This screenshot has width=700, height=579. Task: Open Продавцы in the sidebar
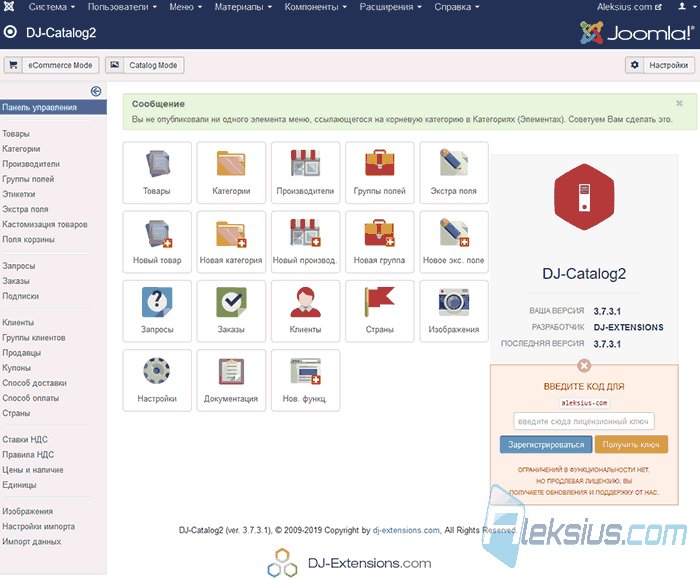[21, 353]
